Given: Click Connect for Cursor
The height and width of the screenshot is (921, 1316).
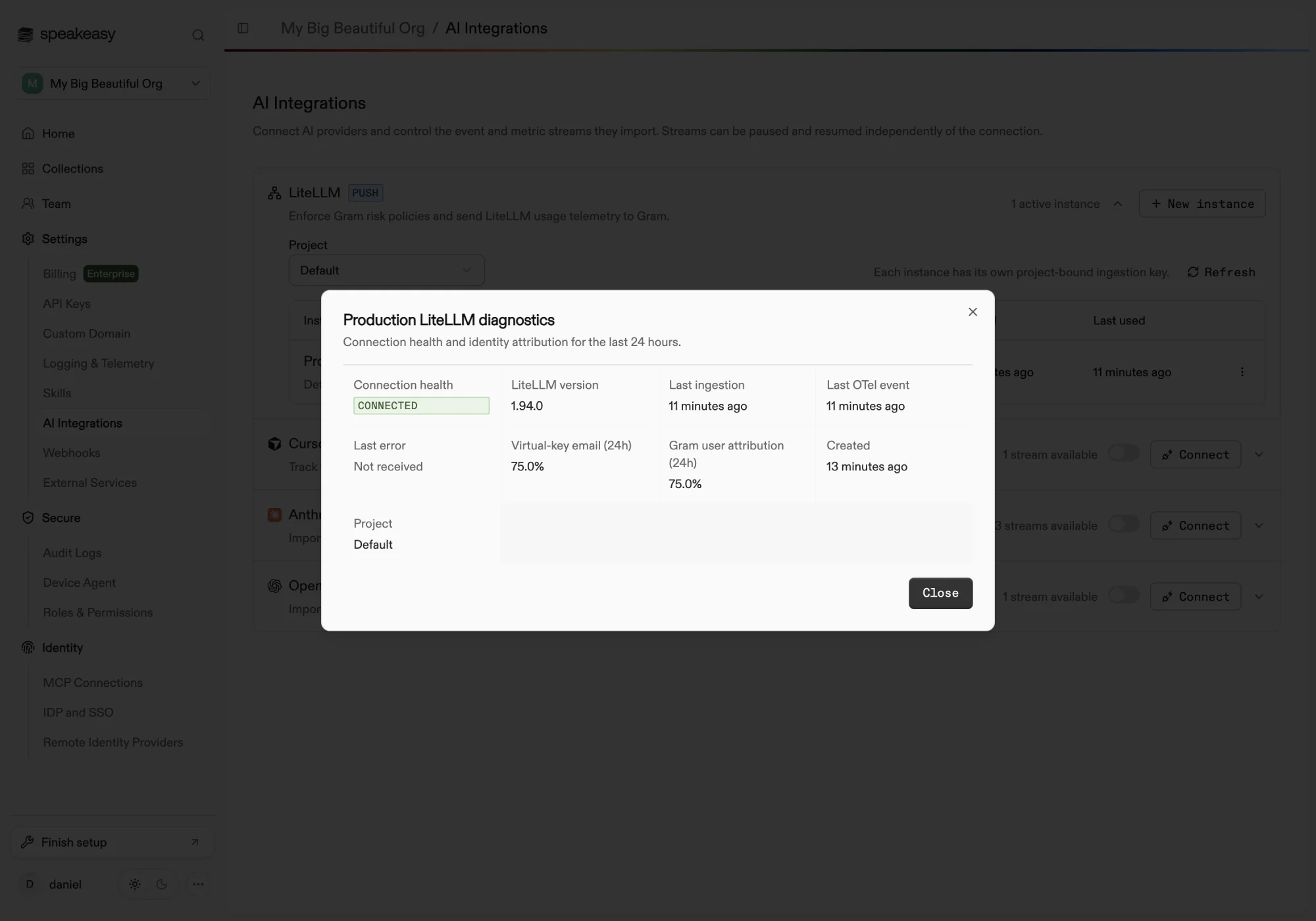Looking at the screenshot, I should 1195,455.
